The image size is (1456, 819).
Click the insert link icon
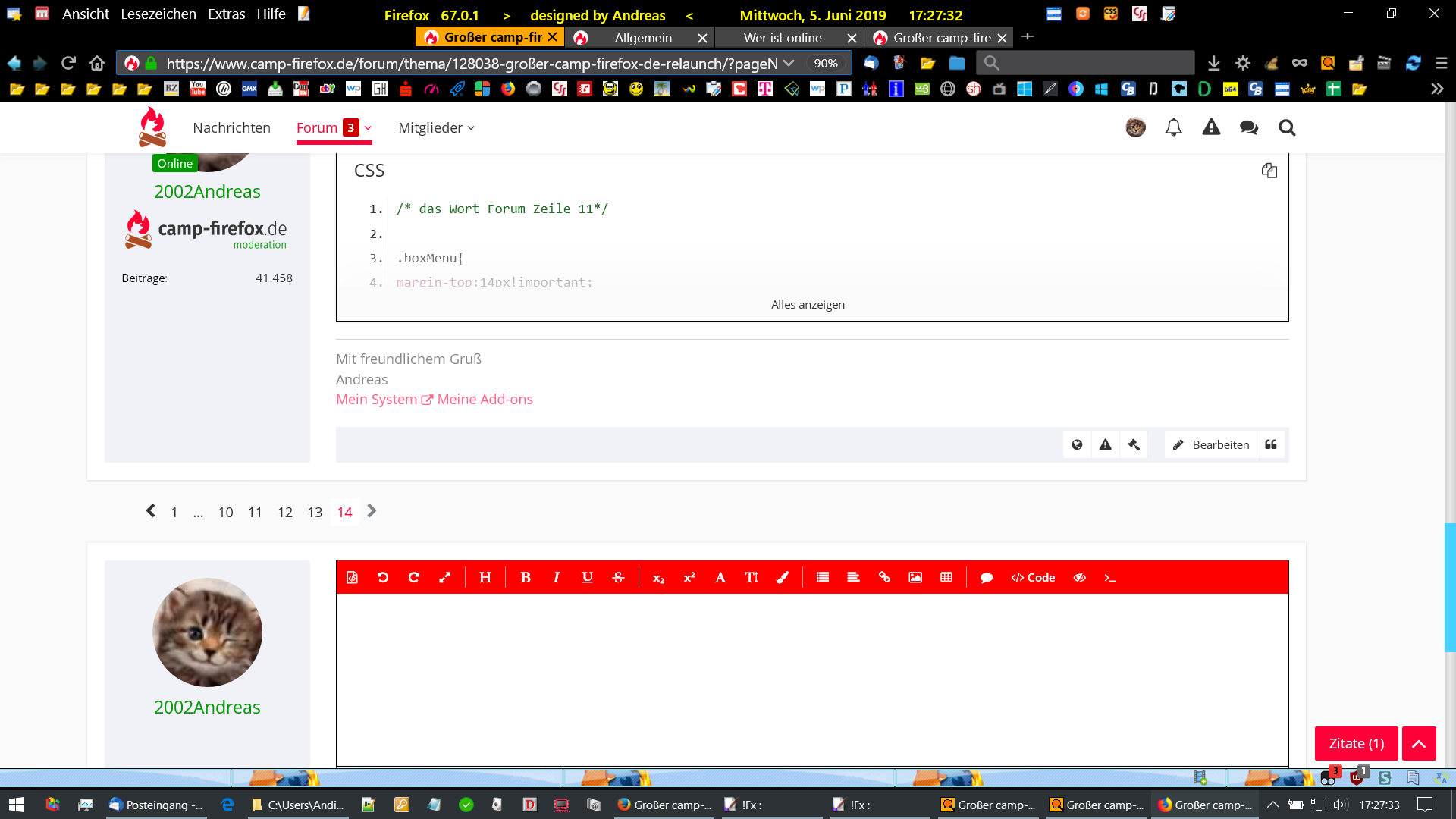point(884,578)
